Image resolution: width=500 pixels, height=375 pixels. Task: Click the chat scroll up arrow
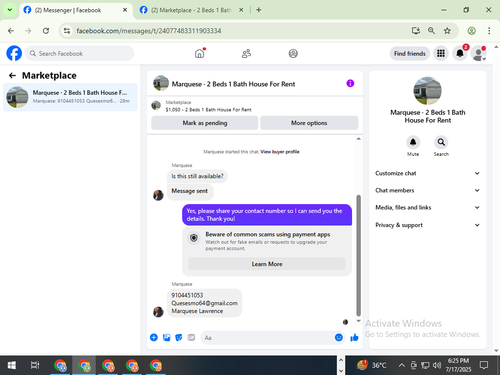pos(358,139)
